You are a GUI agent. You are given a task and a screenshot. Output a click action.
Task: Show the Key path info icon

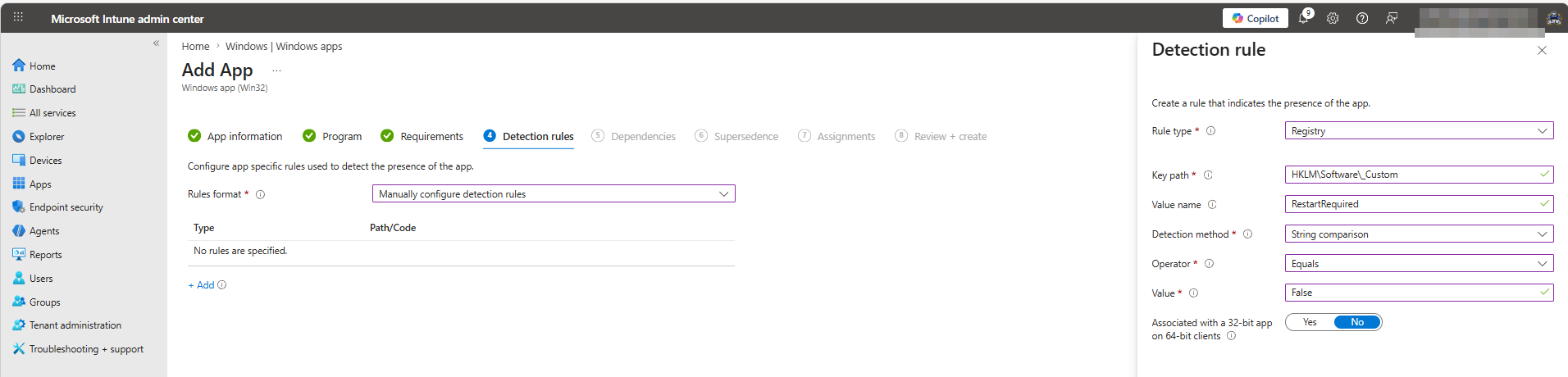pyautogui.click(x=1207, y=175)
